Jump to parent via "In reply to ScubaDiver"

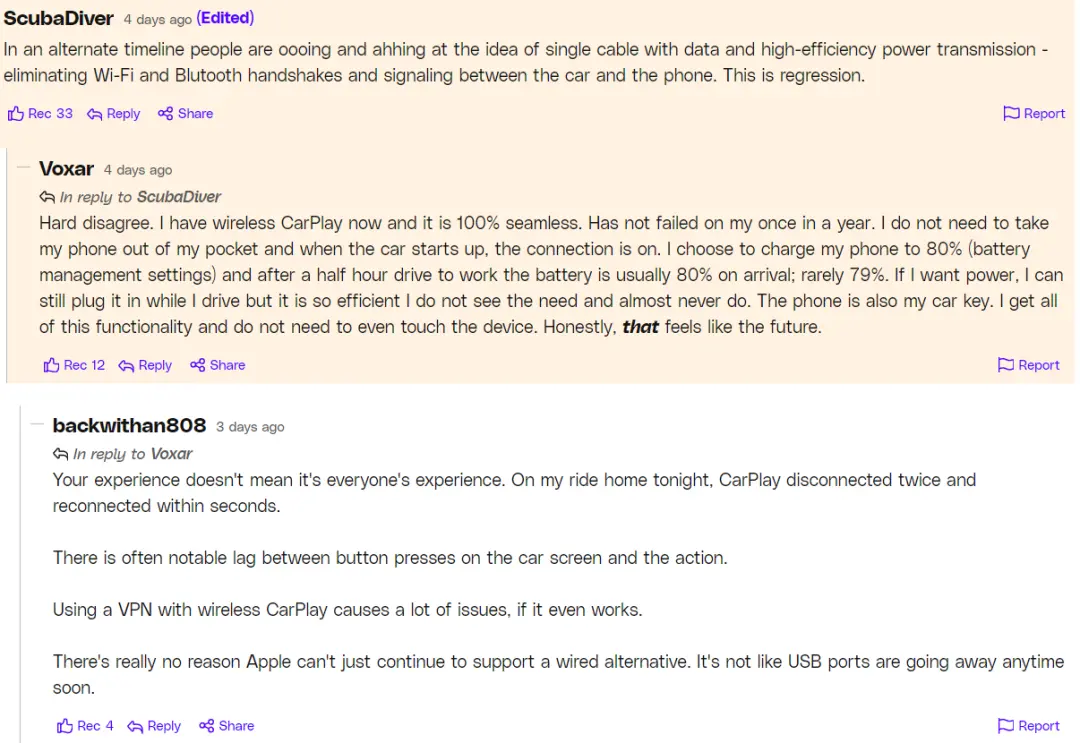tap(140, 197)
